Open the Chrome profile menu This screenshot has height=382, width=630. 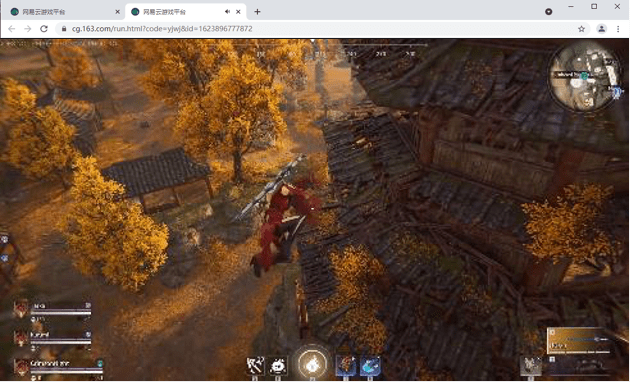(x=601, y=29)
